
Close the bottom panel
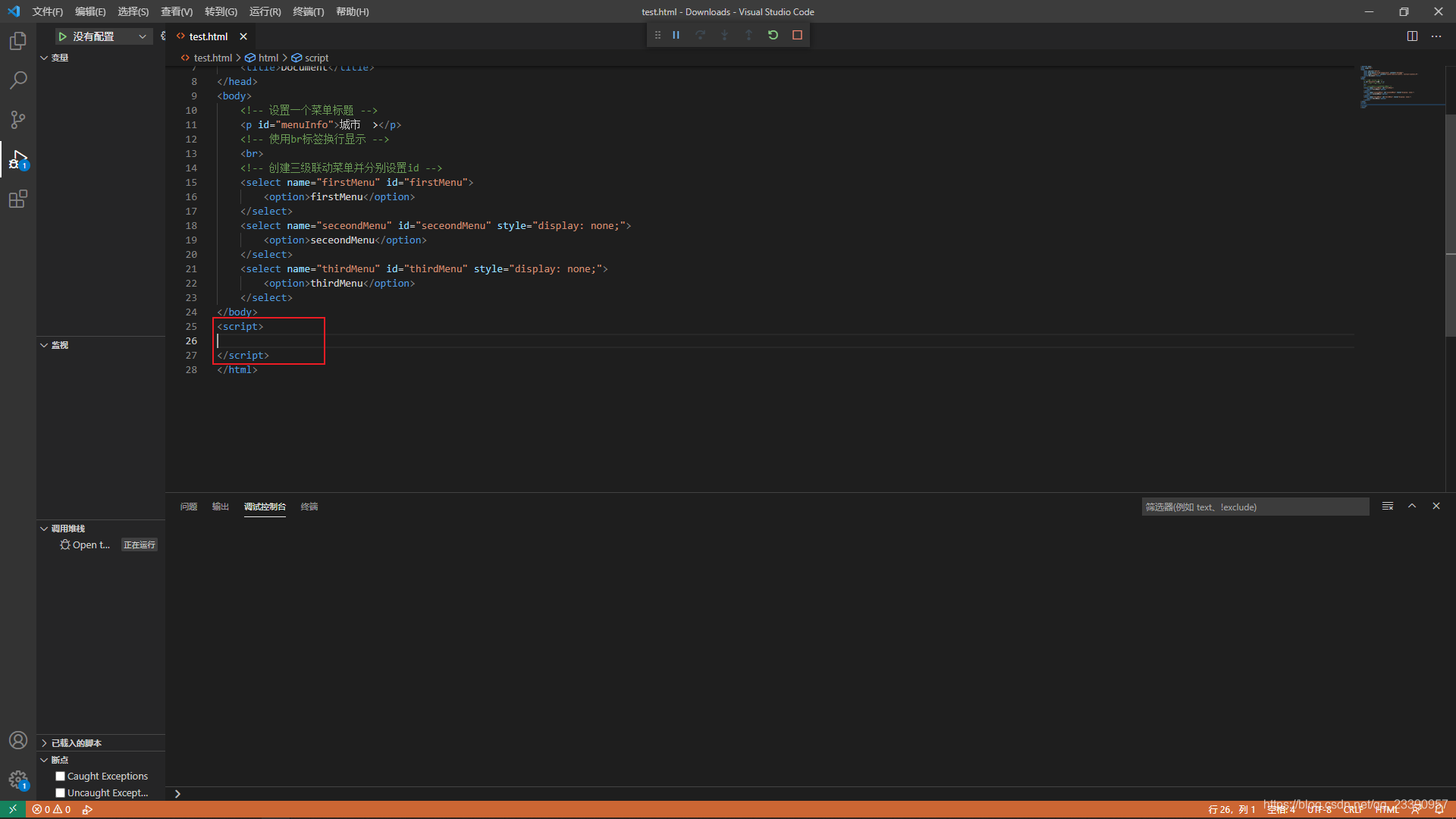pos(1436,506)
